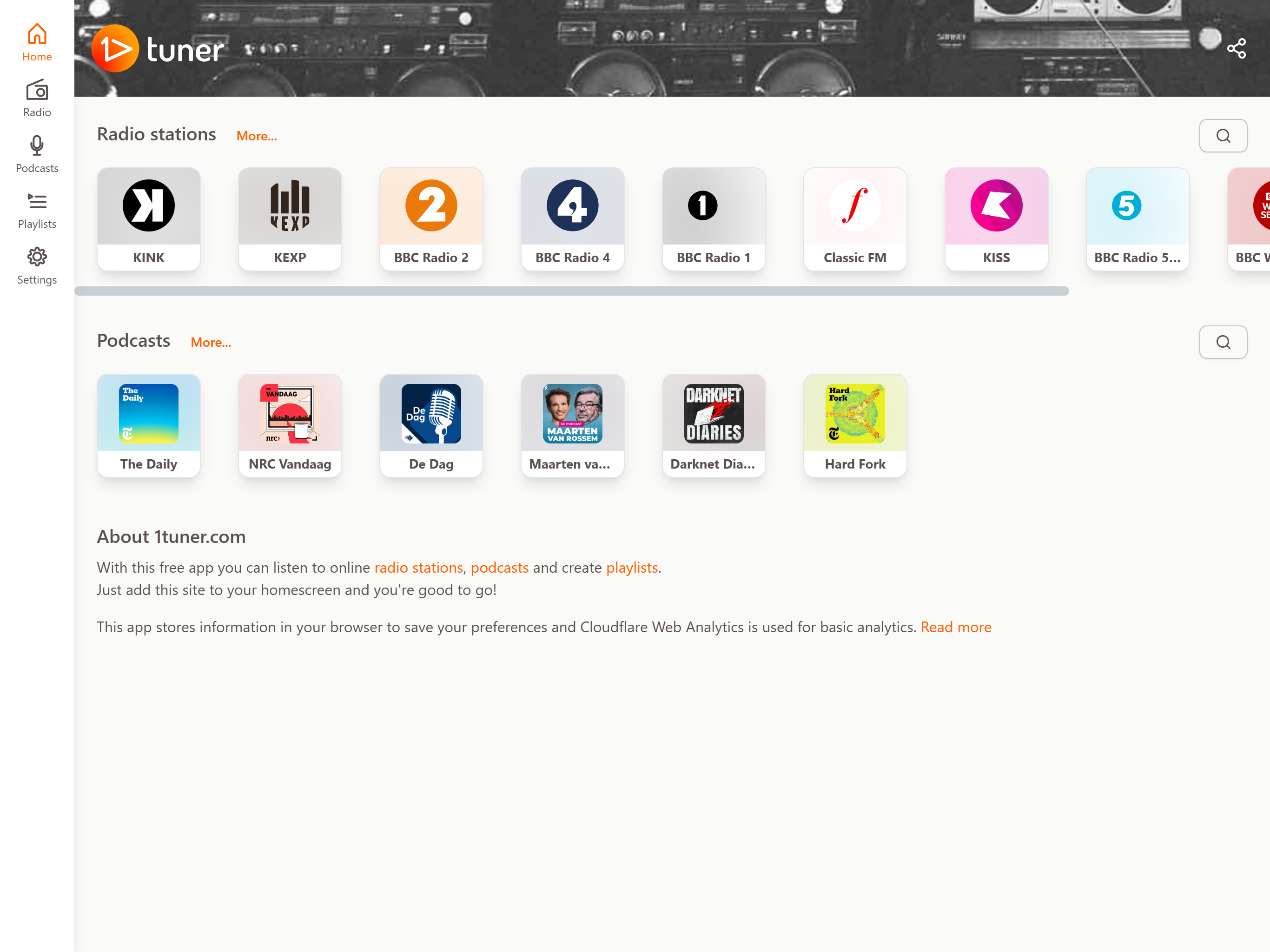Select the BBC Radio 1 station
Screen dimensions: 1270x952
714,219
